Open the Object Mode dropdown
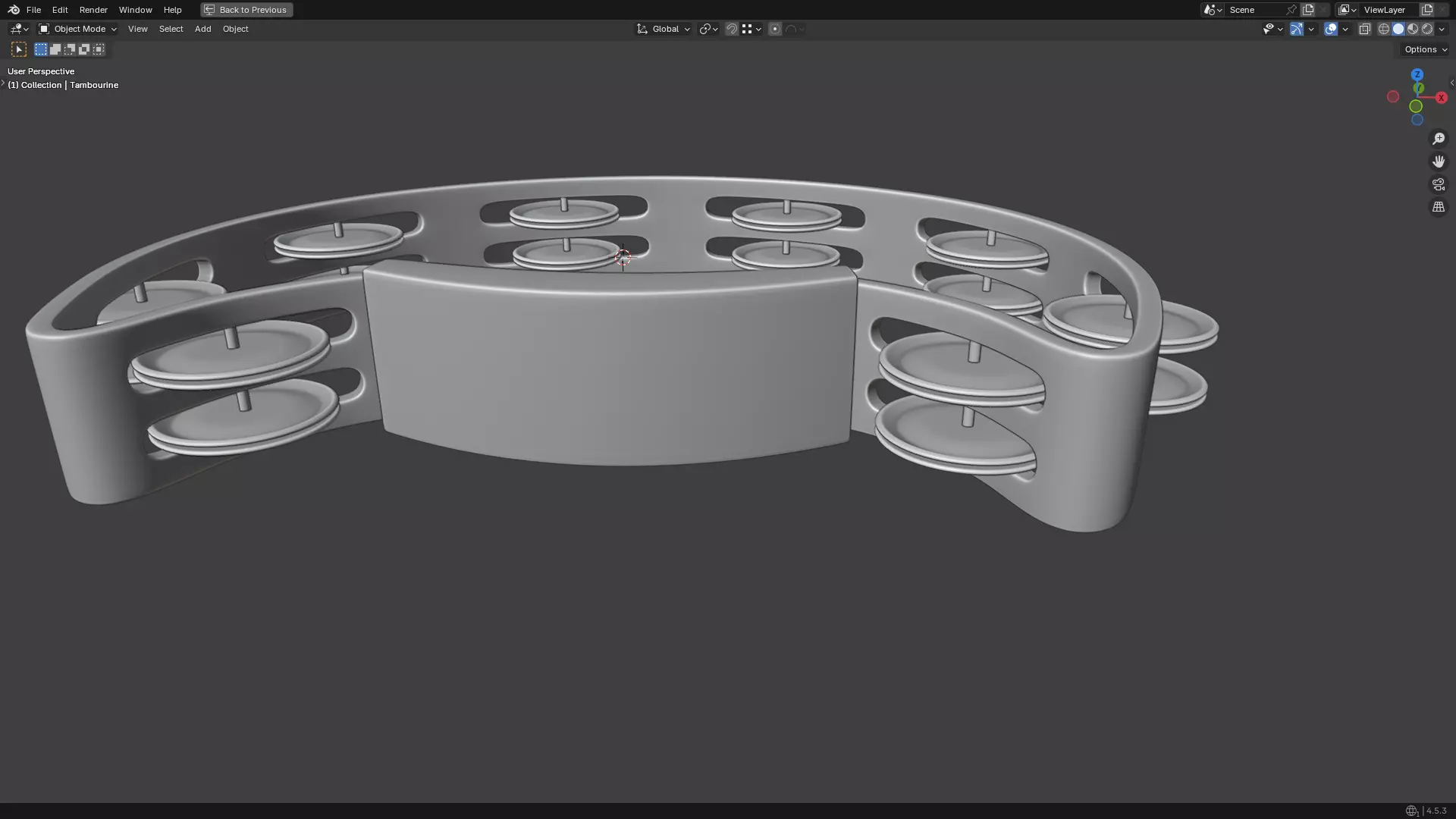This screenshot has width=1456, height=819. (78, 29)
